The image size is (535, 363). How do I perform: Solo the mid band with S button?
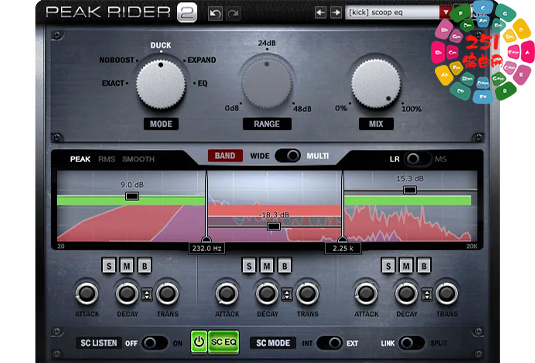pyautogui.click(x=249, y=265)
